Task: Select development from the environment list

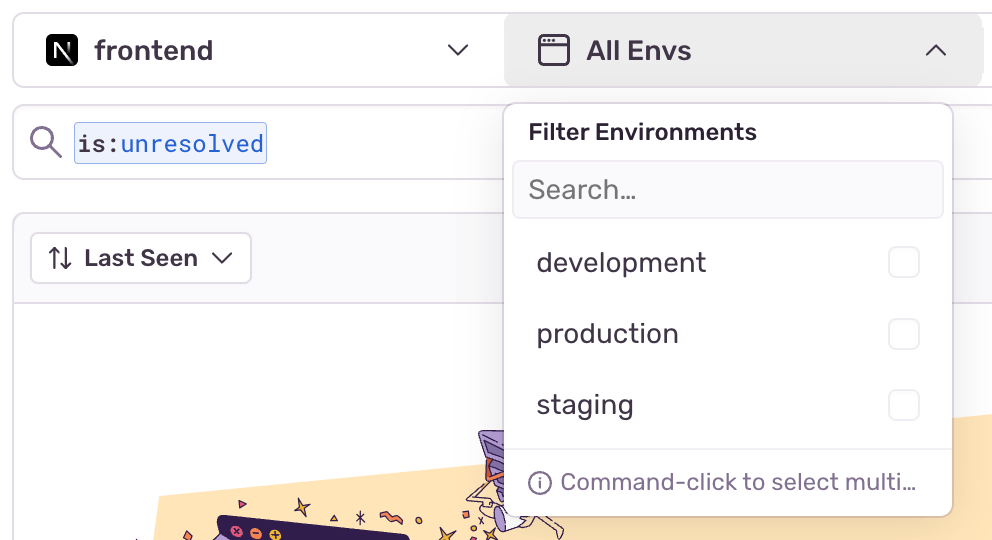Action: click(728, 262)
